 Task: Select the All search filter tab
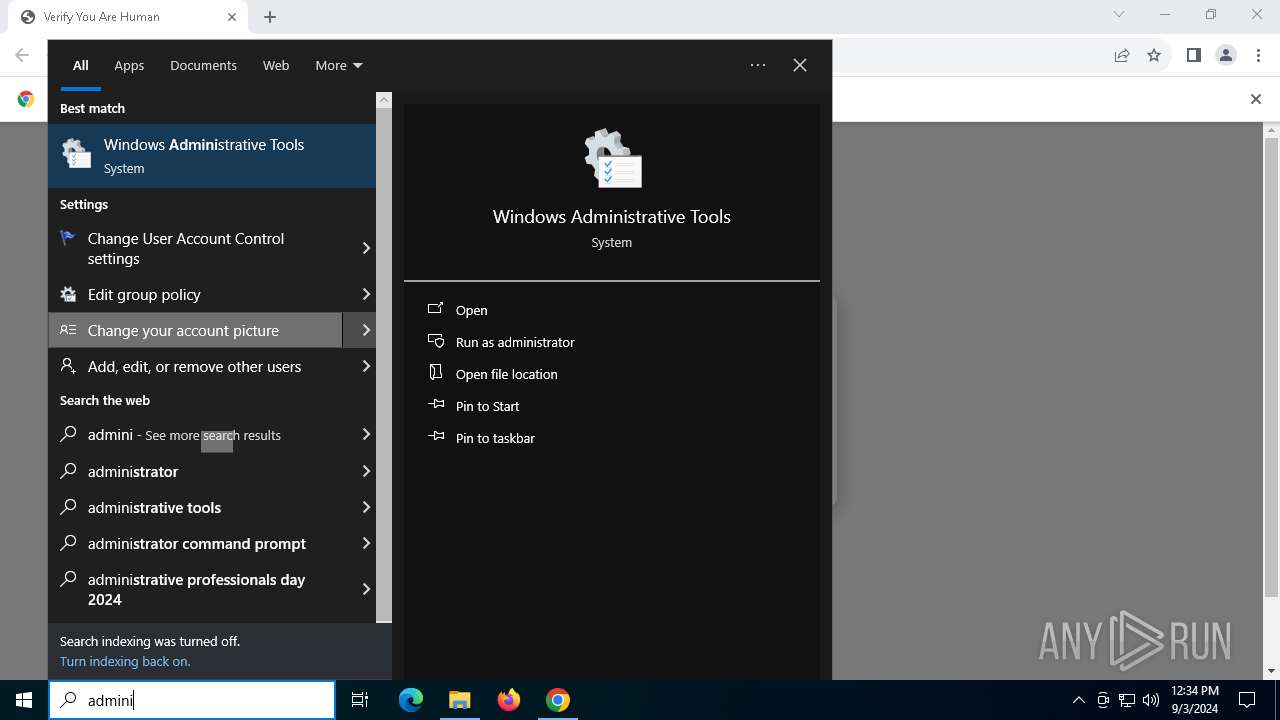[81, 65]
